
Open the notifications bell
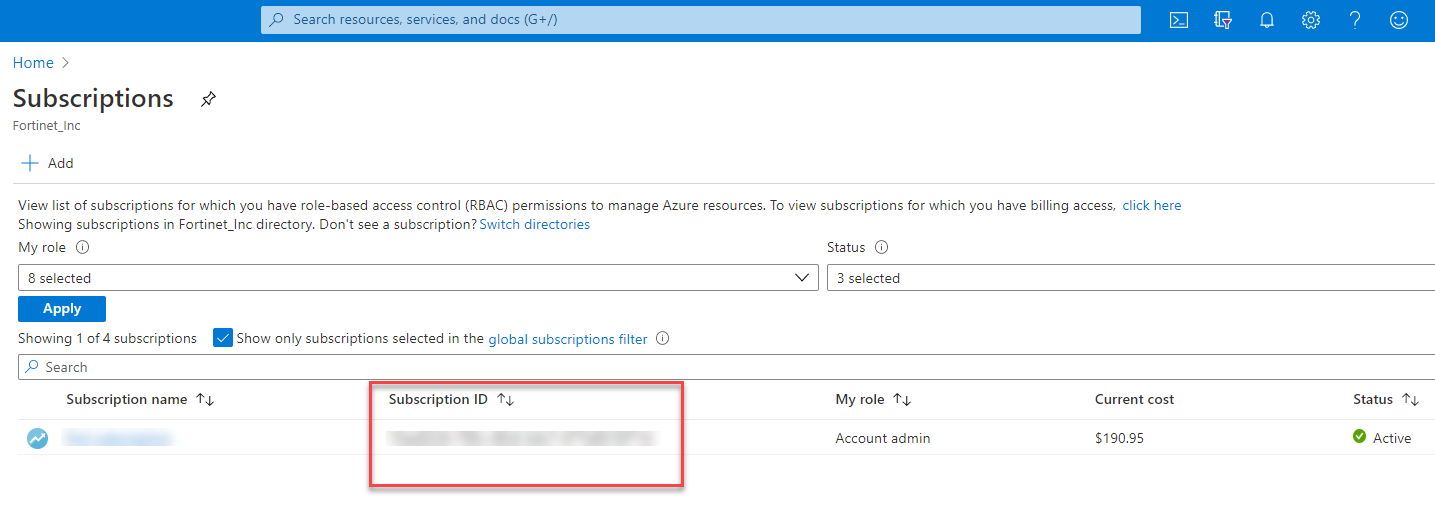(x=1267, y=20)
